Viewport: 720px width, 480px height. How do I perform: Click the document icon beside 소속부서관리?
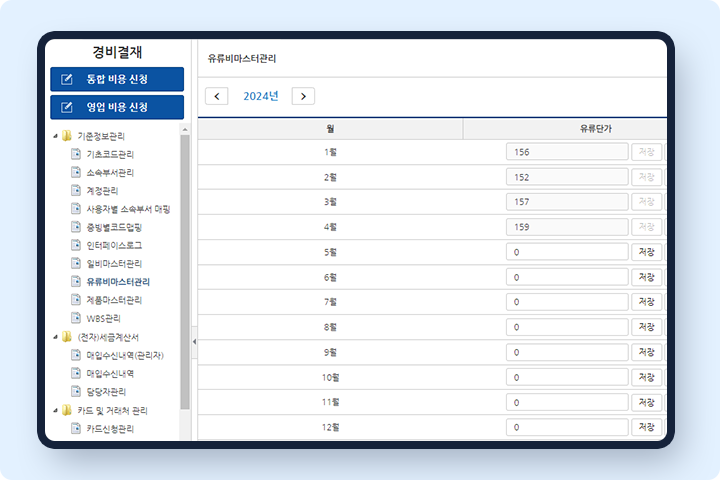tap(76, 172)
